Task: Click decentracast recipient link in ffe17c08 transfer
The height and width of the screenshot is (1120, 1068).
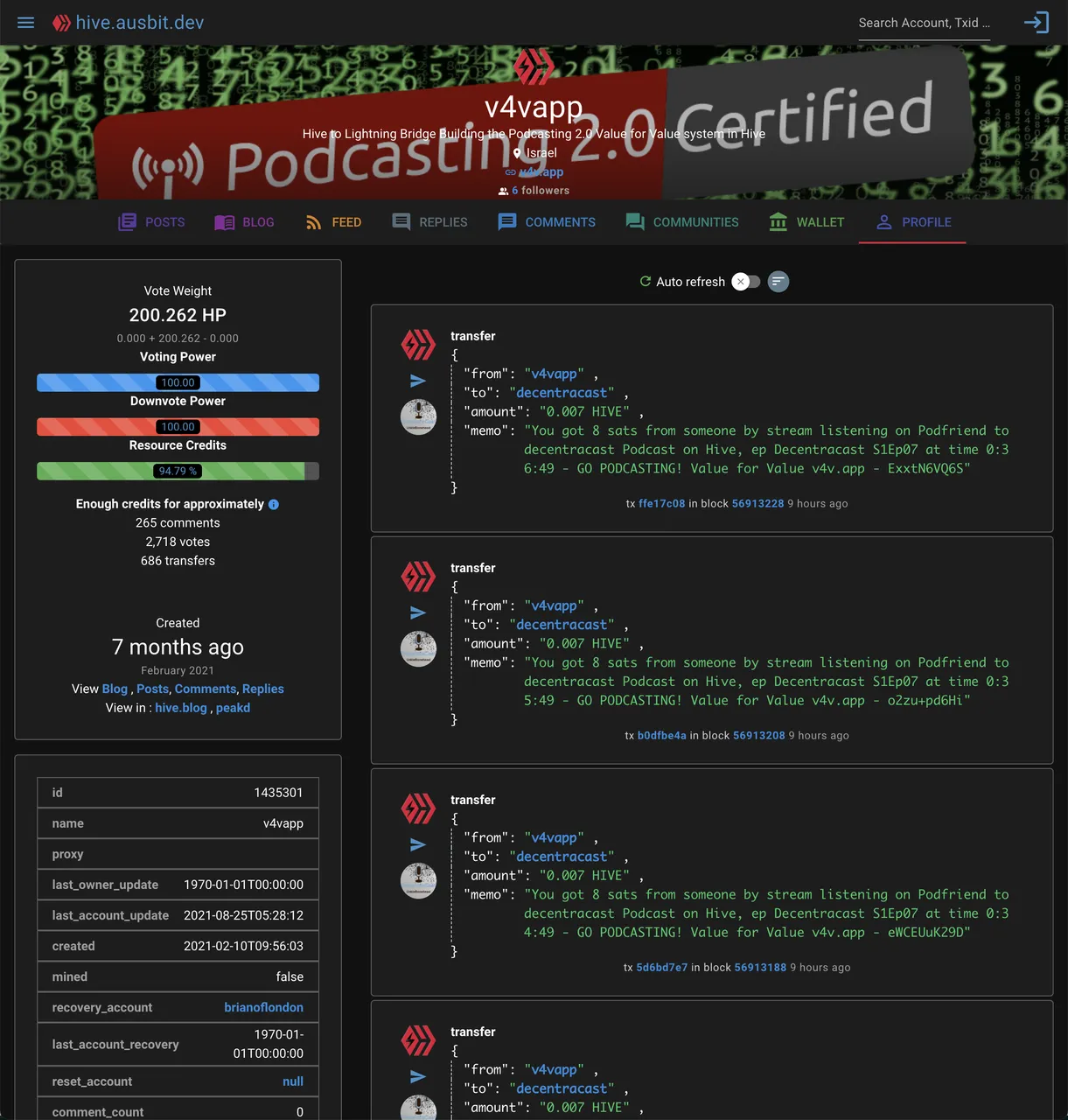Action: click(x=562, y=393)
